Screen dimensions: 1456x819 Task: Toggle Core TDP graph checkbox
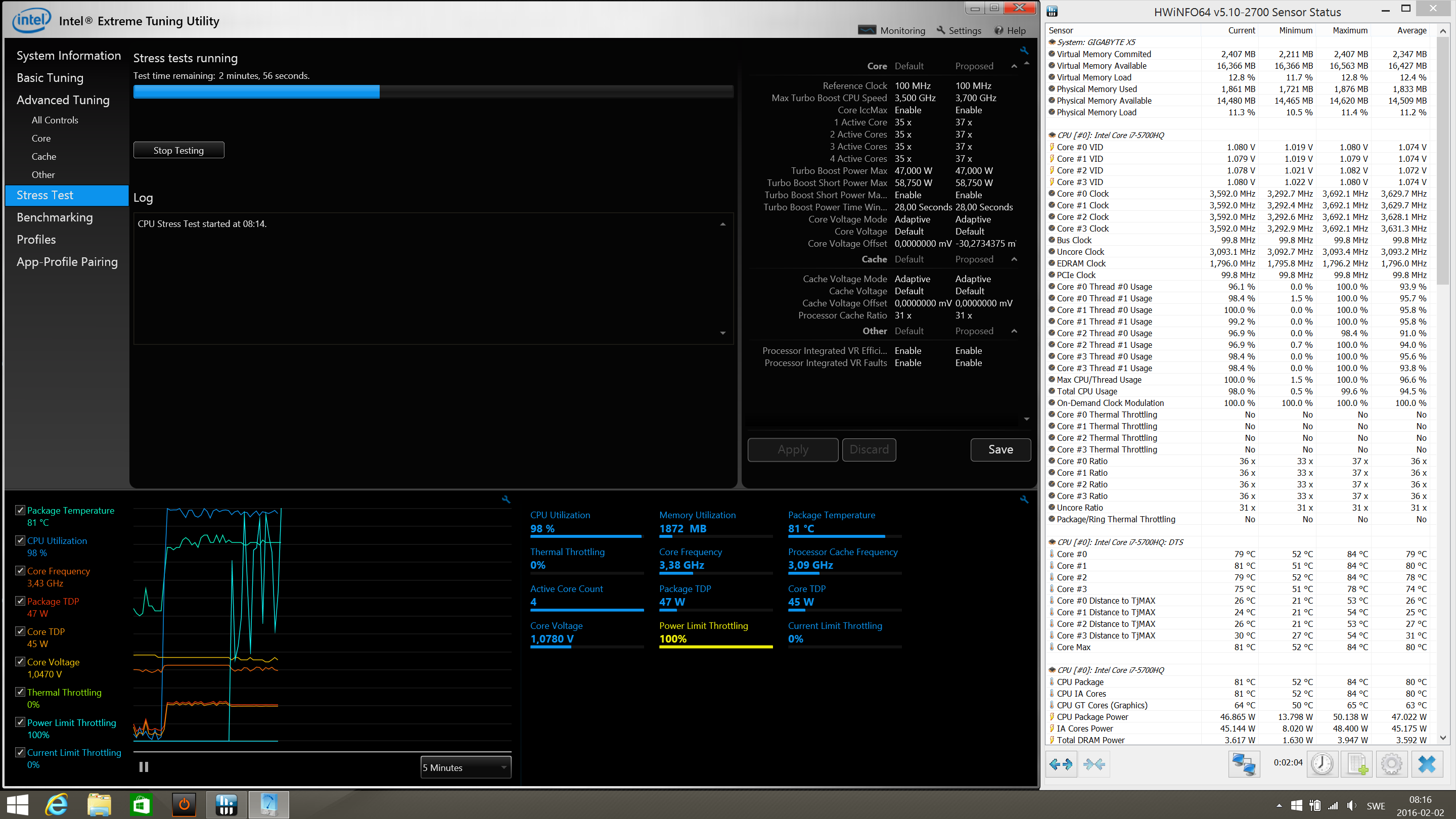(x=20, y=631)
